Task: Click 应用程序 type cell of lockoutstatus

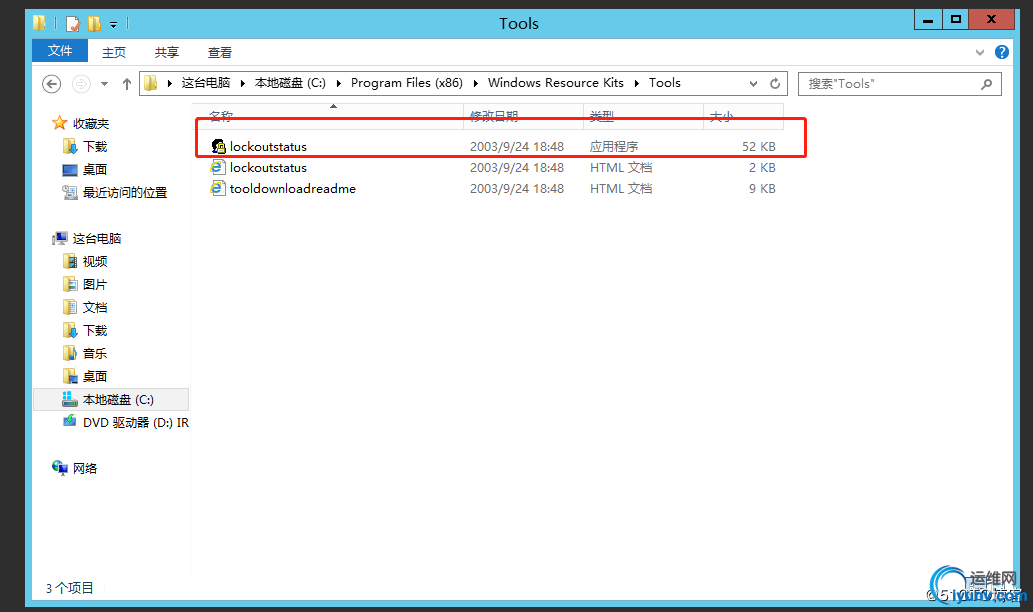Action: (x=613, y=146)
